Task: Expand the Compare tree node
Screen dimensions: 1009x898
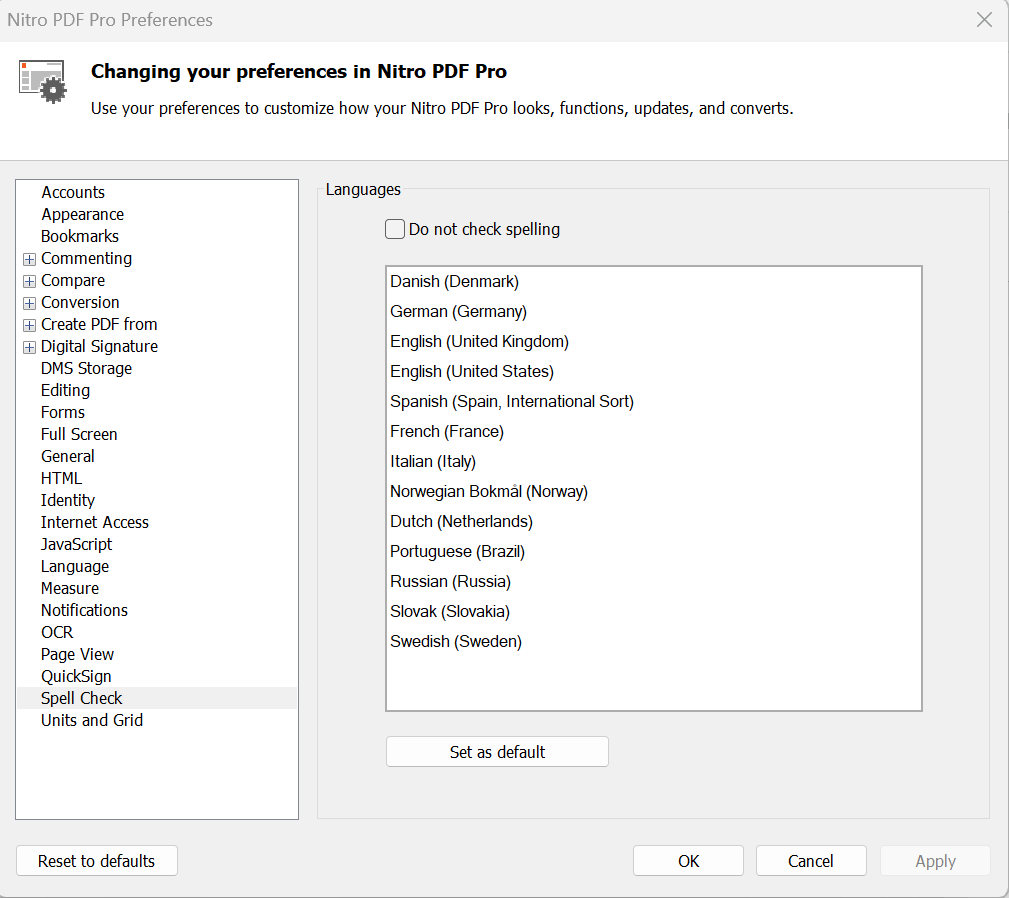Action: pos(29,281)
